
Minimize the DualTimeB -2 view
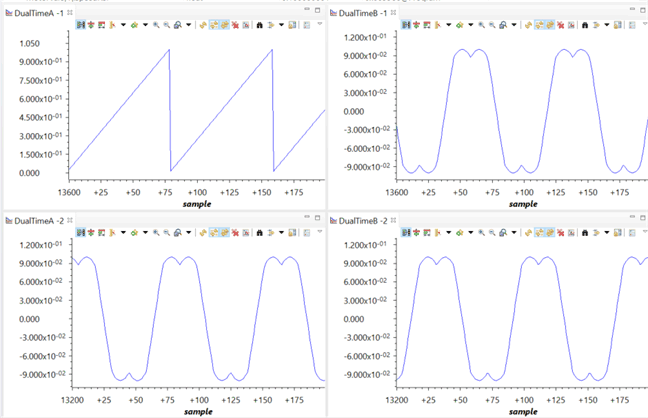pyautogui.click(x=632, y=217)
